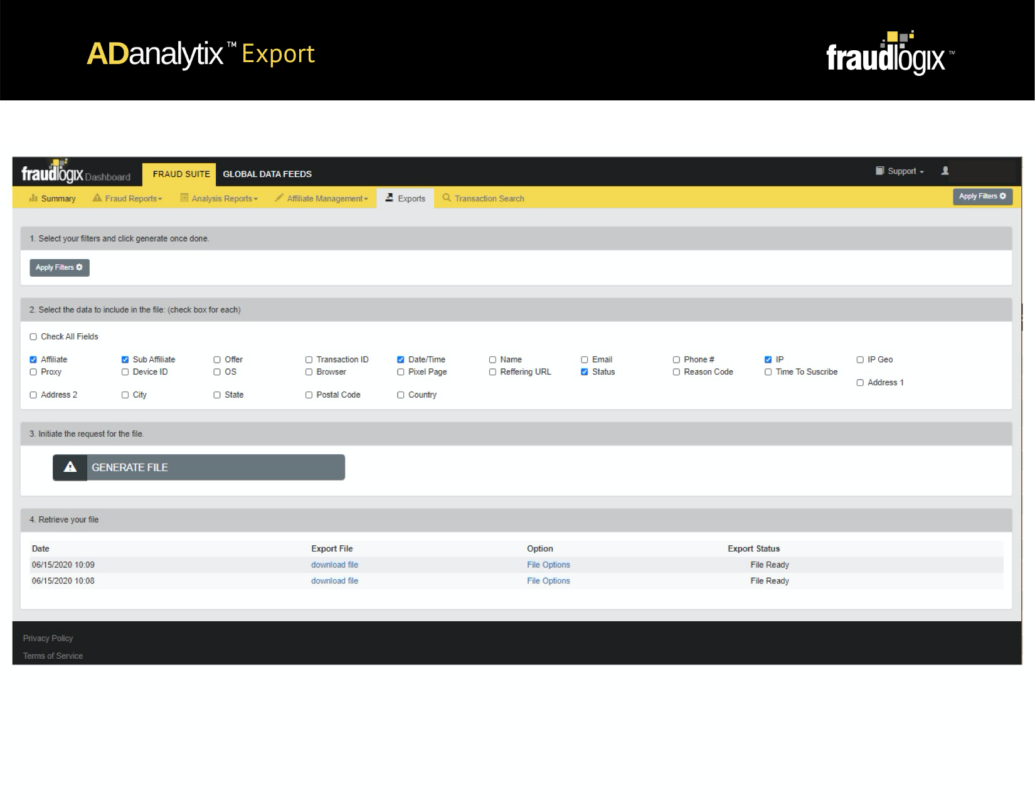This screenshot has width=1035, height=800.
Task: Expand the Fraud Reports dropdown
Action: point(127,198)
